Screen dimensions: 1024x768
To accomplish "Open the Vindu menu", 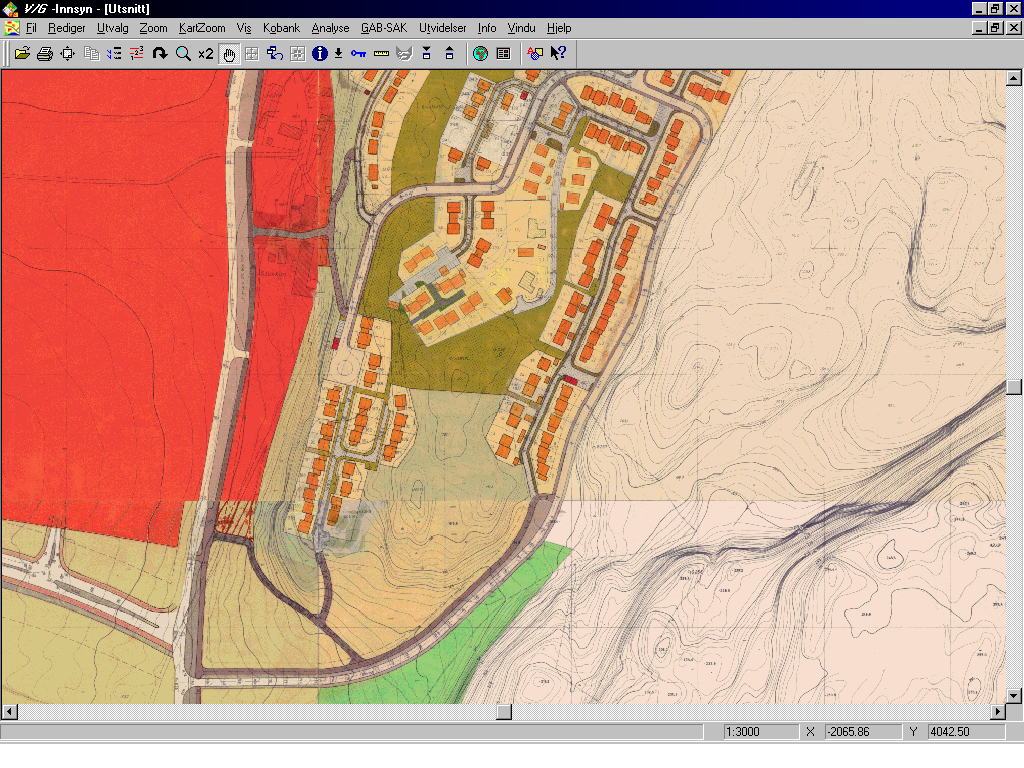I will tap(521, 28).
